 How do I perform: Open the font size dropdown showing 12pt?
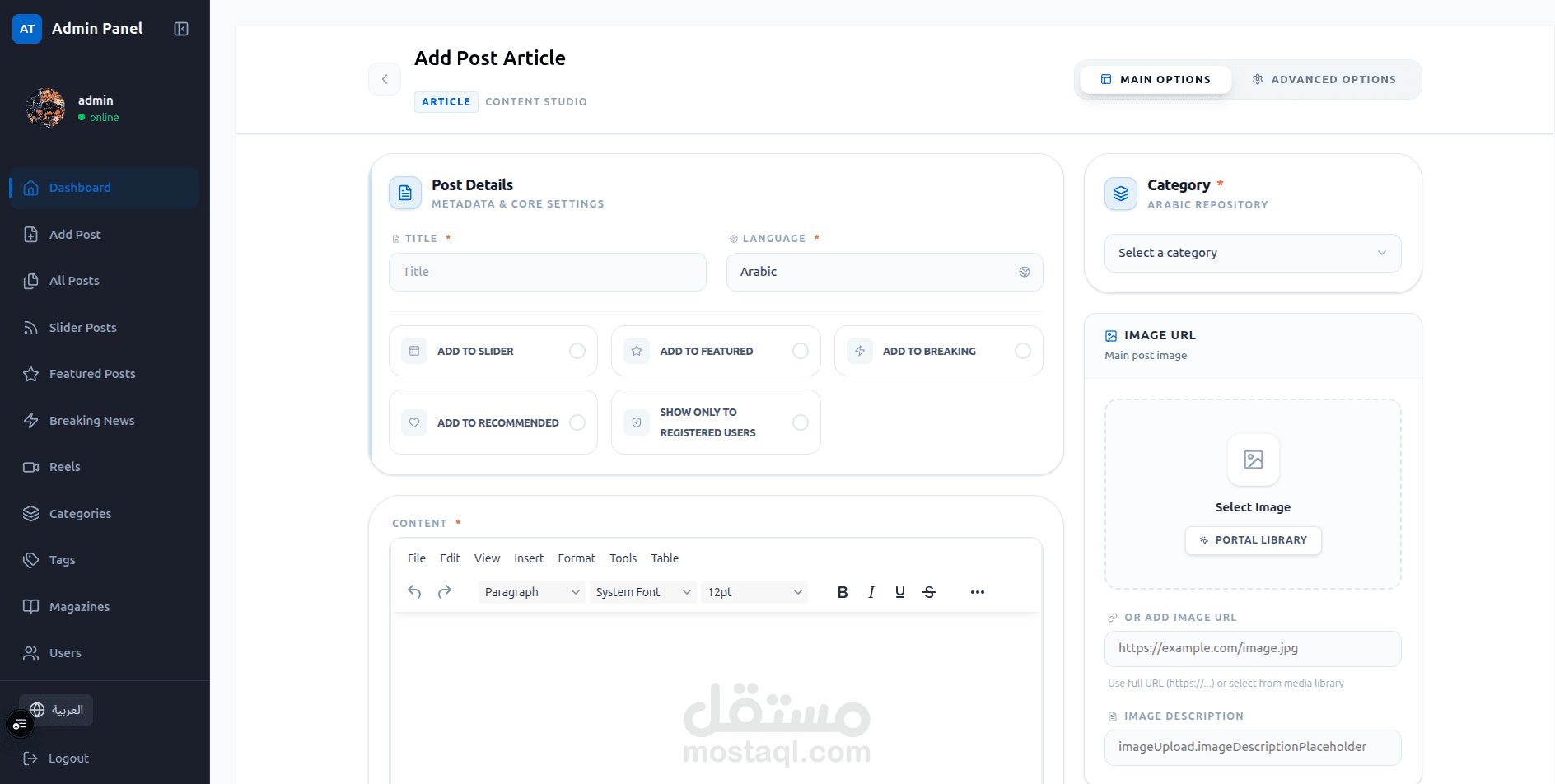[x=753, y=591]
